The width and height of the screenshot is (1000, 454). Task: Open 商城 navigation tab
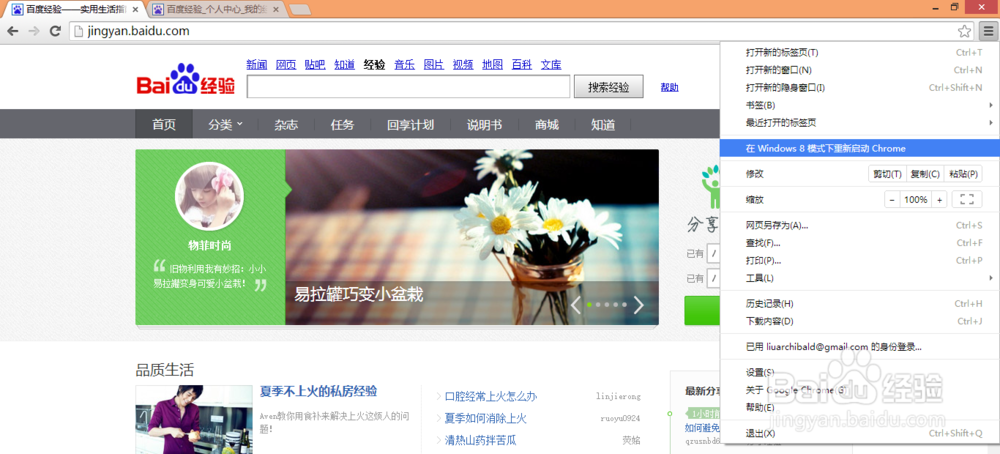[547, 124]
